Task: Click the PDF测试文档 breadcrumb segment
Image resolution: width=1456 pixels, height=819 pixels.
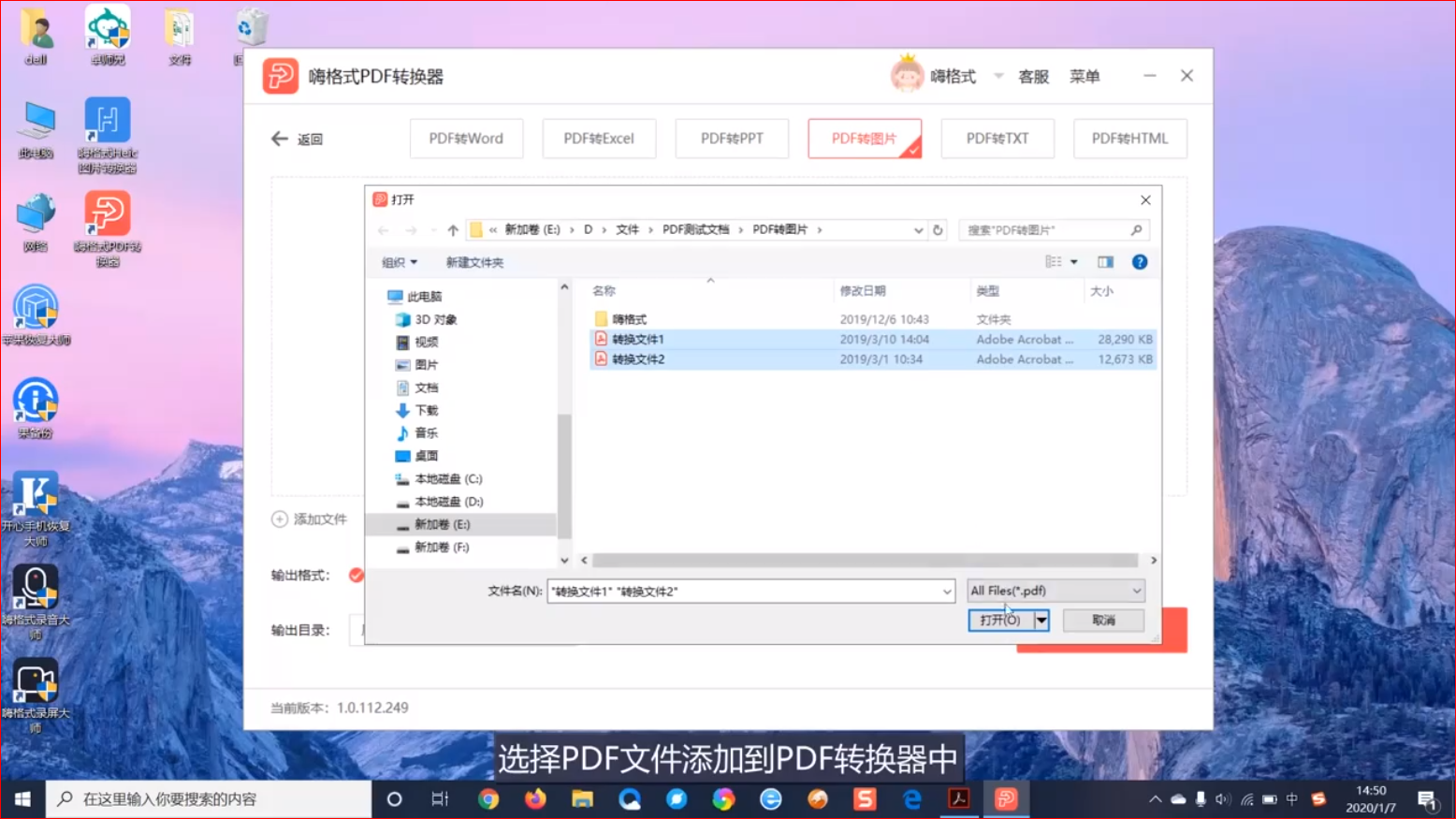Action: tap(695, 229)
